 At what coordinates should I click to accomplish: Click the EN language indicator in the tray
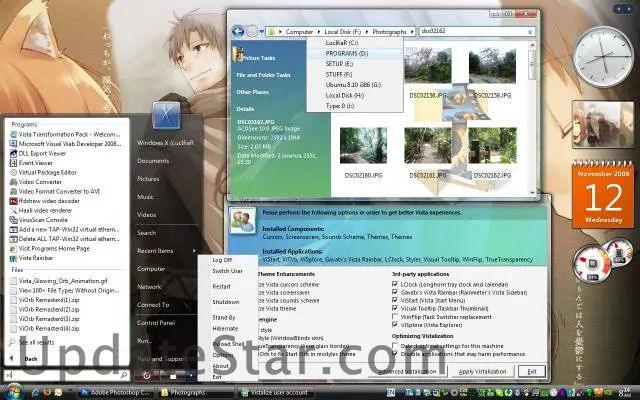(x=391, y=393)
